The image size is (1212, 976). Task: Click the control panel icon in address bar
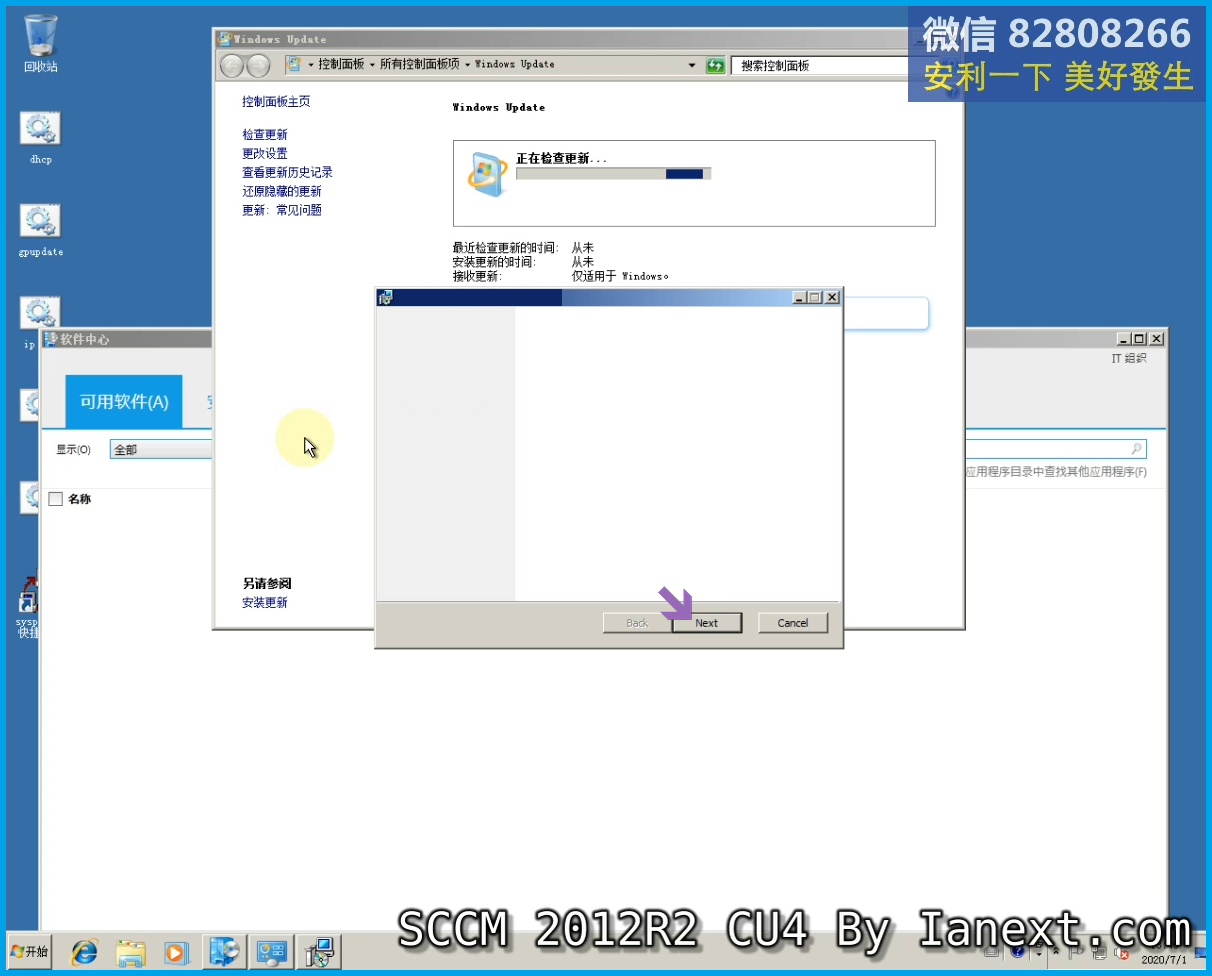click(294, 64)
